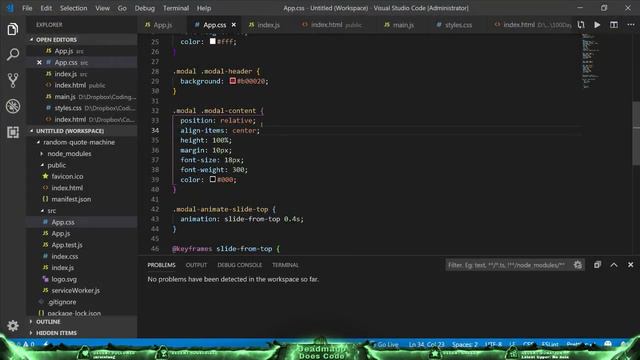Maximize the panel with the up chevron
Image resolution: width=640 pixels, height=360 pixels.
614,265
